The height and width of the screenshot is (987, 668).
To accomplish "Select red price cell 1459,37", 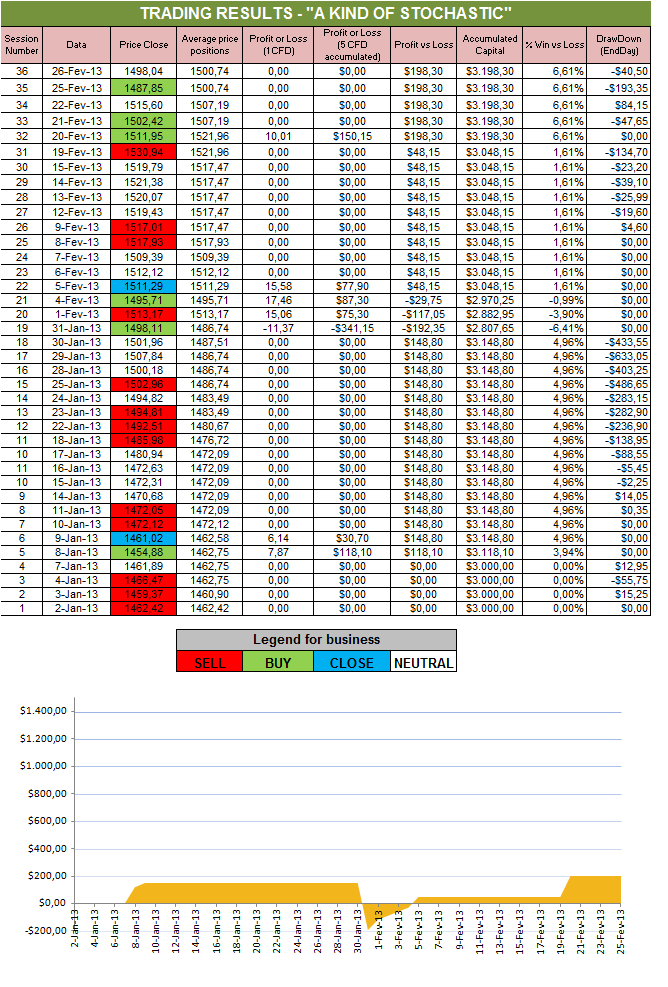I will (x=144, y=594).
